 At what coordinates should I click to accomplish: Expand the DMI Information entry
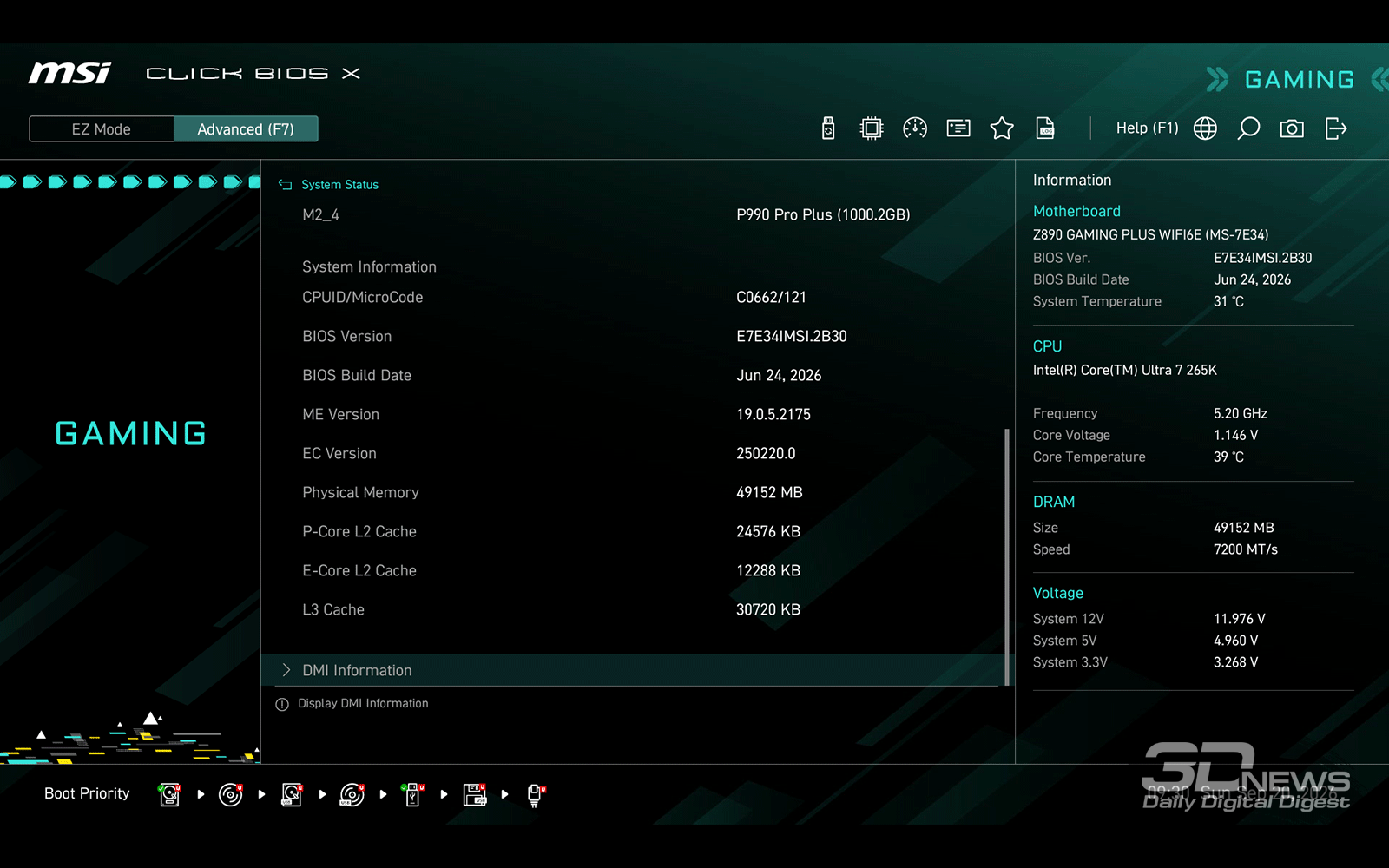632,670
